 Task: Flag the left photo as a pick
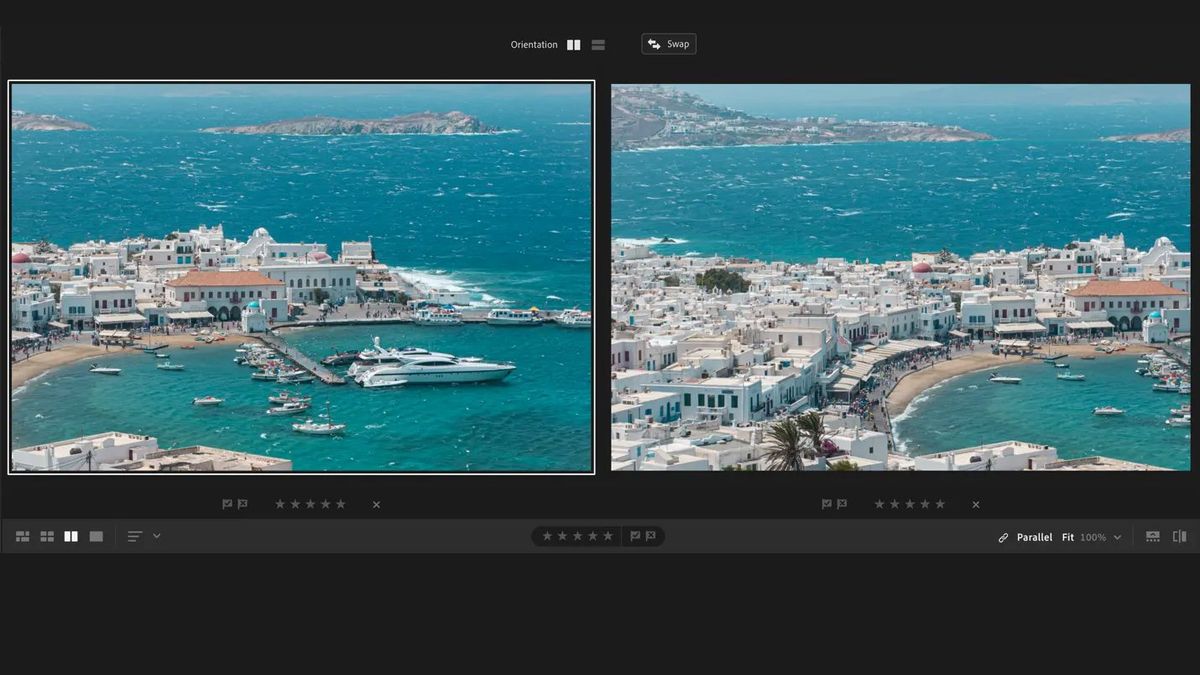coord(225,504)
